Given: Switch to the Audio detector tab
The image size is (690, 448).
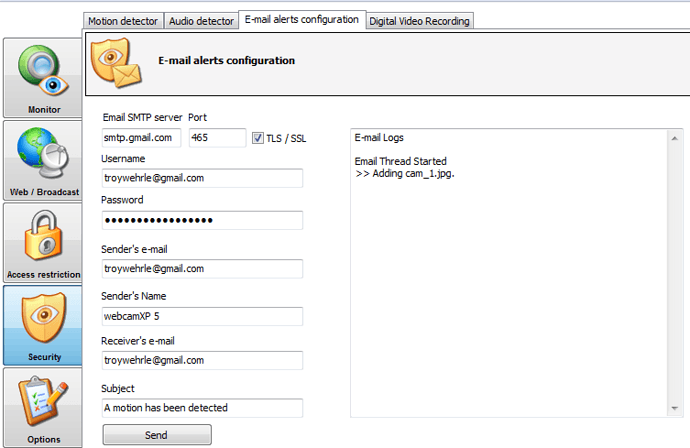Looking at the screenshot, I should (x=201, y=21).
